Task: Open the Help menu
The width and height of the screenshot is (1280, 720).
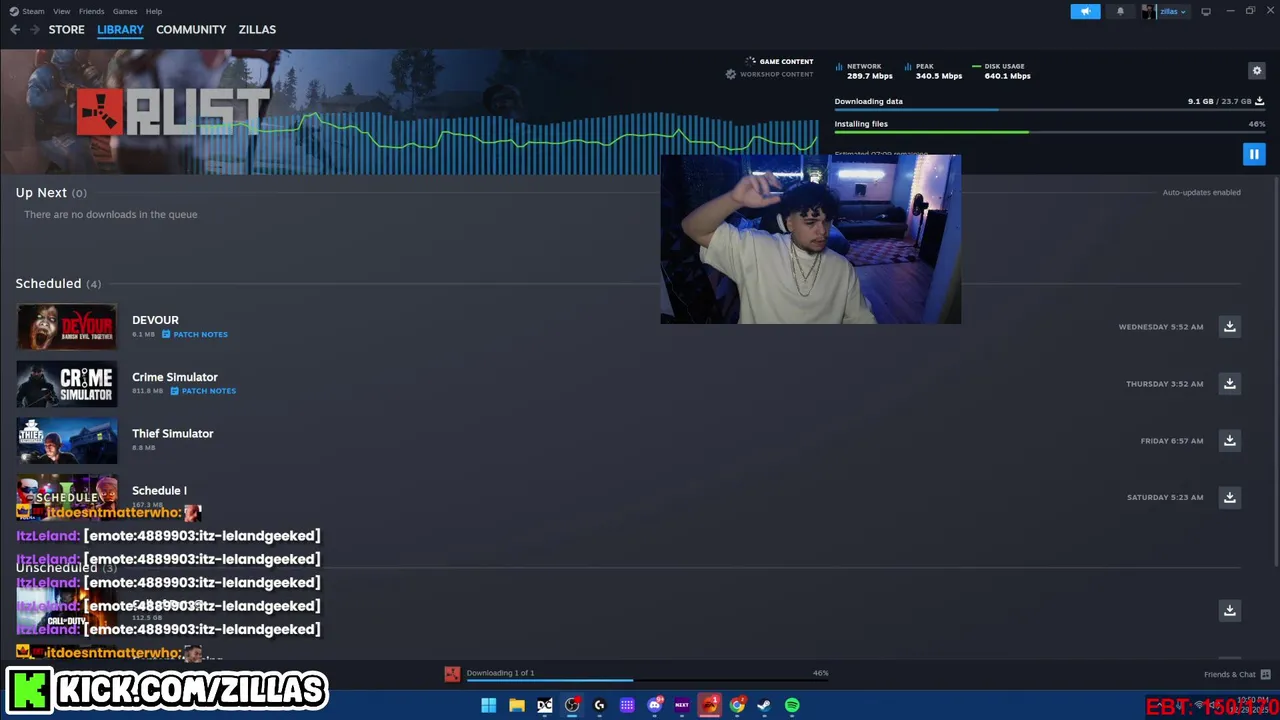Action: tap(154, 11)
